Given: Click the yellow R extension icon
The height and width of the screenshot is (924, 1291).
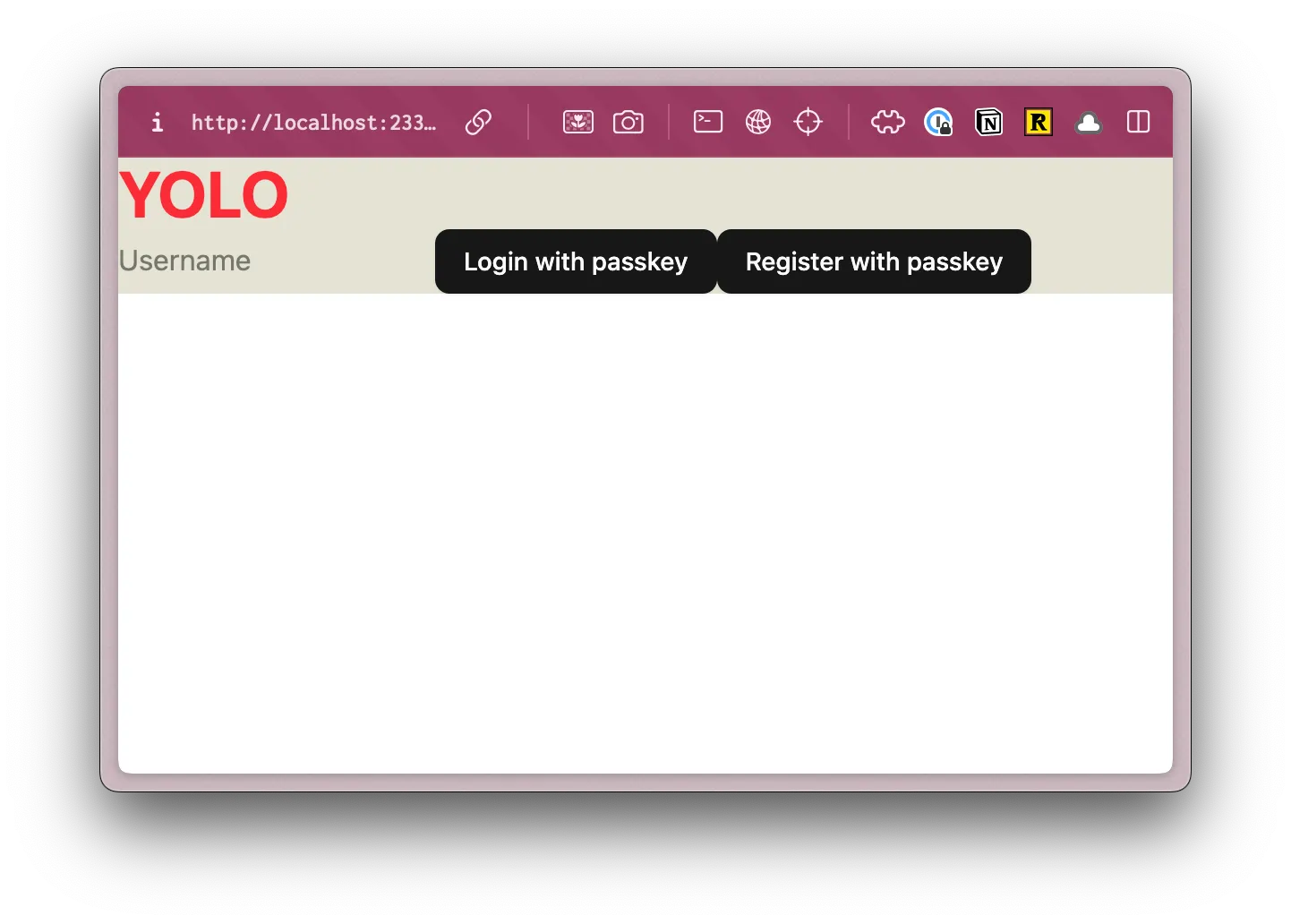Looking at the screenshot, I should 1039,122.
